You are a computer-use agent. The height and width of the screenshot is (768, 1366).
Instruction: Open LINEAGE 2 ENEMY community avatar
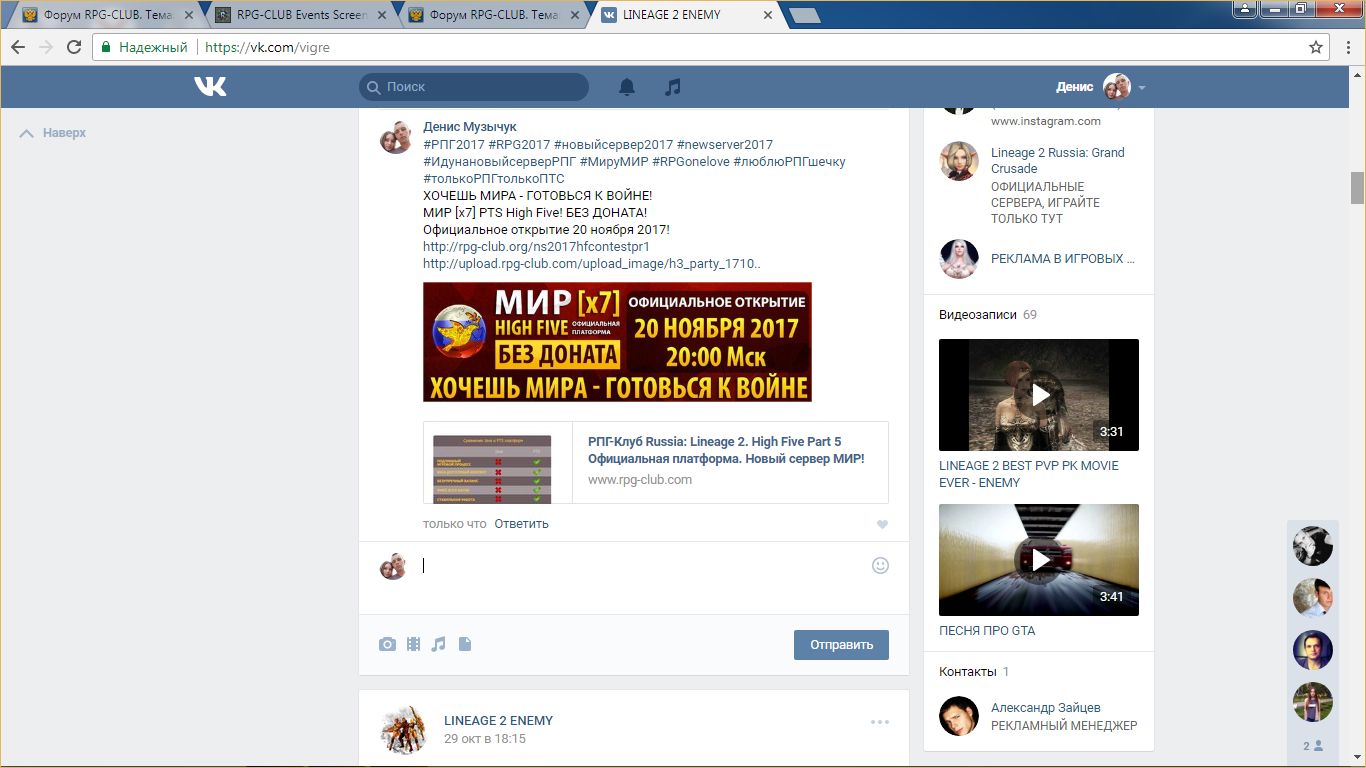pos(404,730)
